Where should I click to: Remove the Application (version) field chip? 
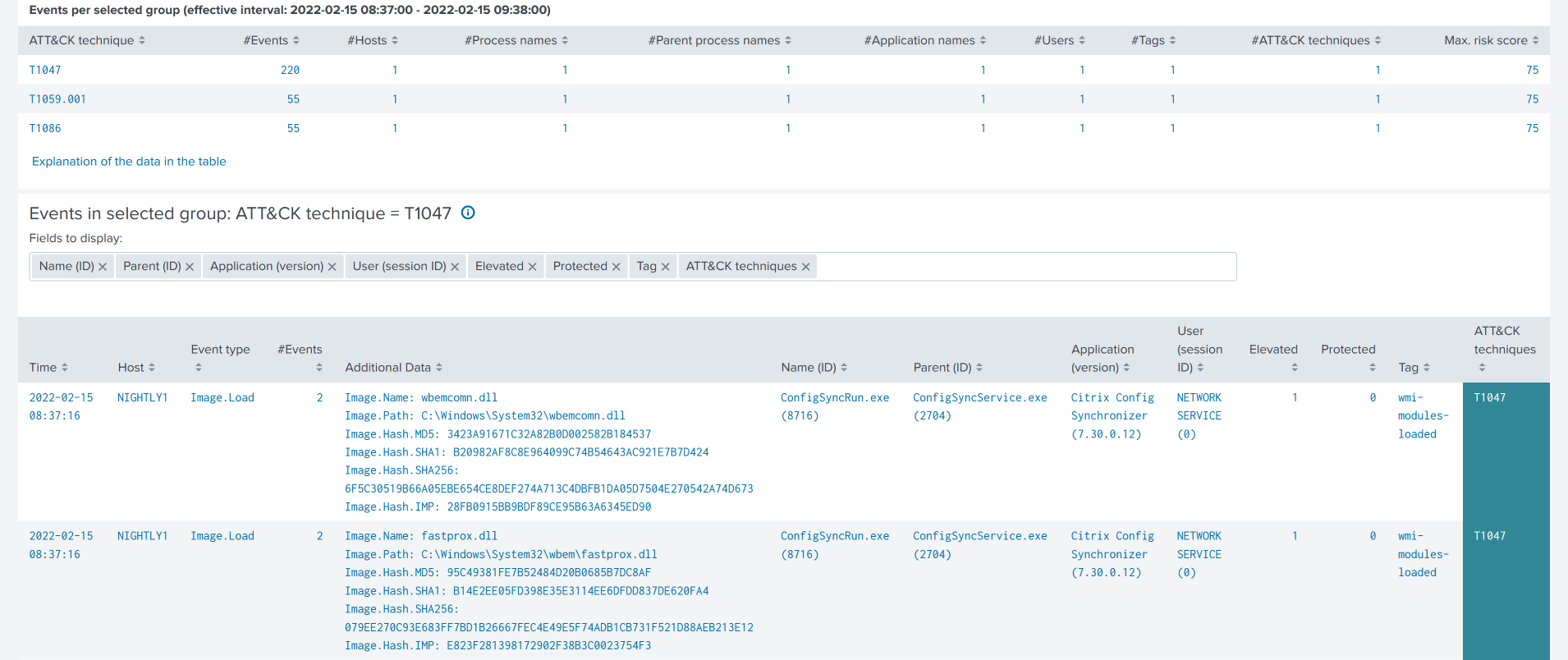(x=332, y=267)
